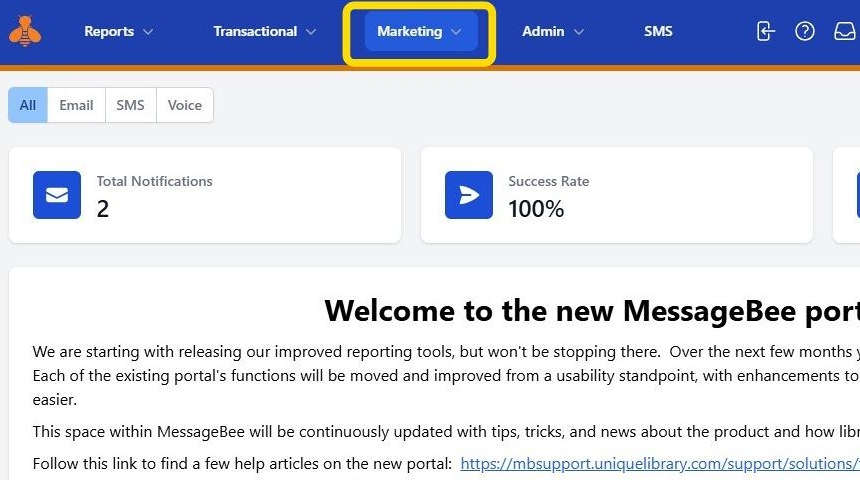Viewport: 860px width, 480px height.
Task: Click the envelope icon on Total Notifications
Action: coord(57,195)
